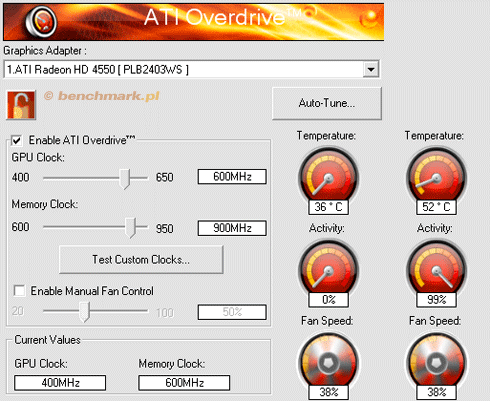
Task: Open the Graphics Adapter dropdown arrow
Action: coord(371,70)
